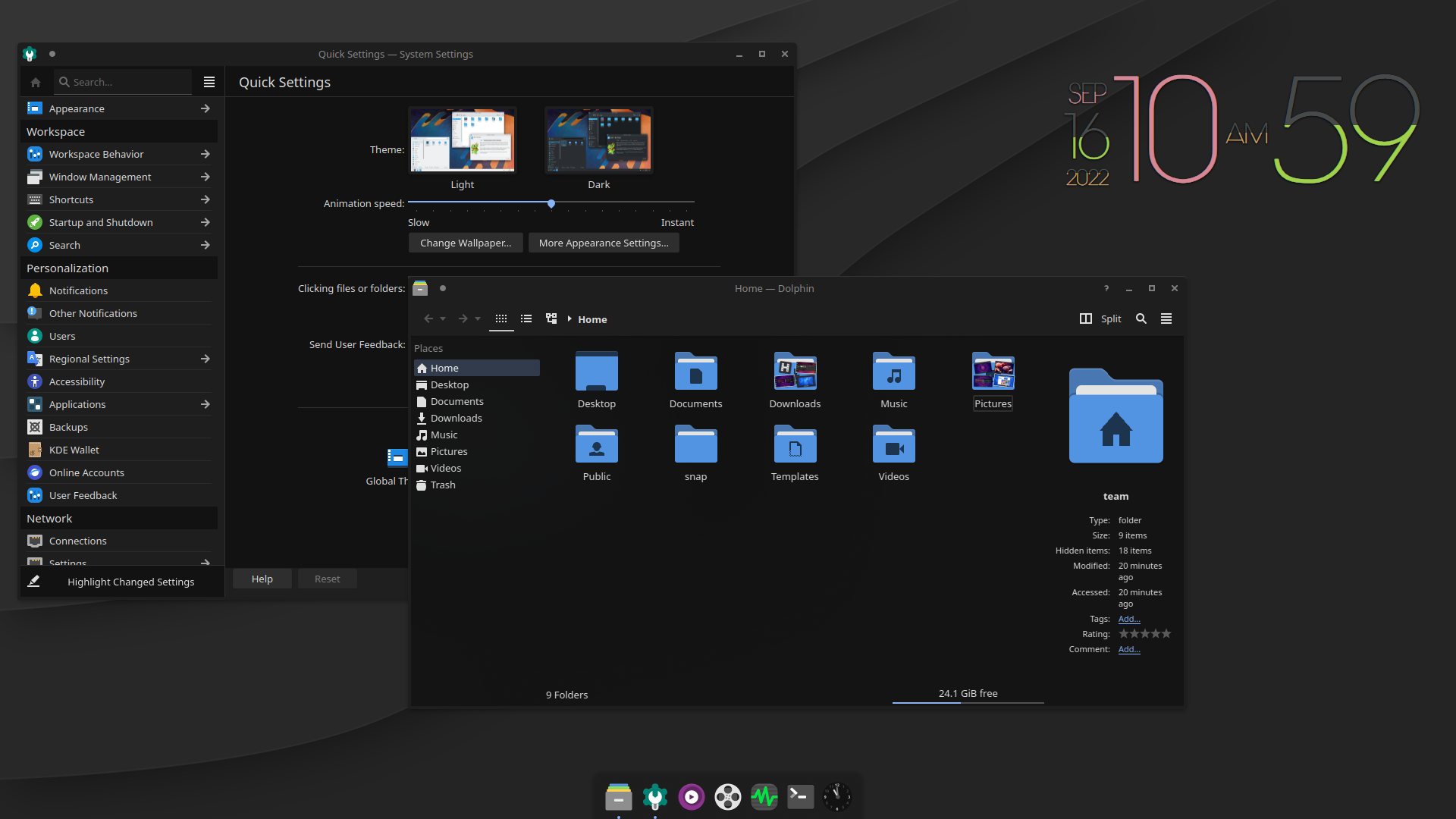The width and height of the screenshot is (1456, 819).
Task: Expand the Workspace section in sidebar
Action: click(x=56, y=131)
